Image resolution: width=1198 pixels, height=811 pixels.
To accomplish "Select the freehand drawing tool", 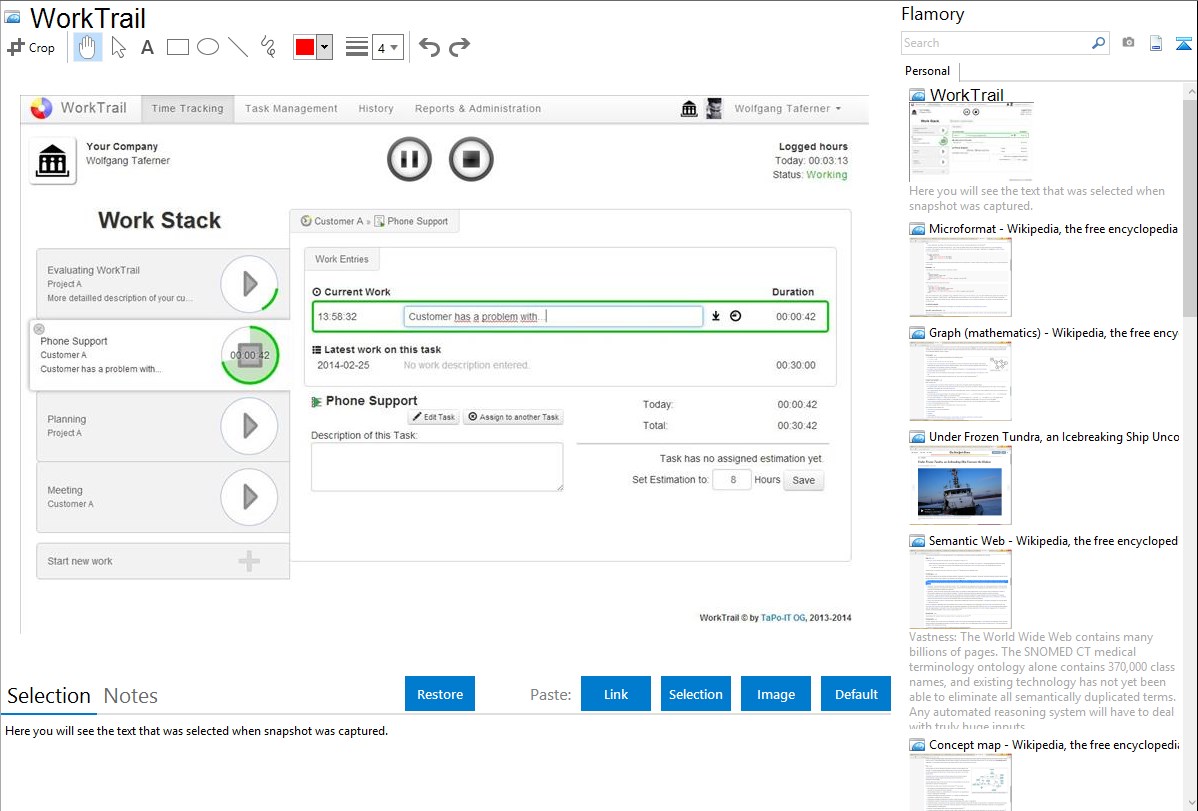I will point(268,47).
